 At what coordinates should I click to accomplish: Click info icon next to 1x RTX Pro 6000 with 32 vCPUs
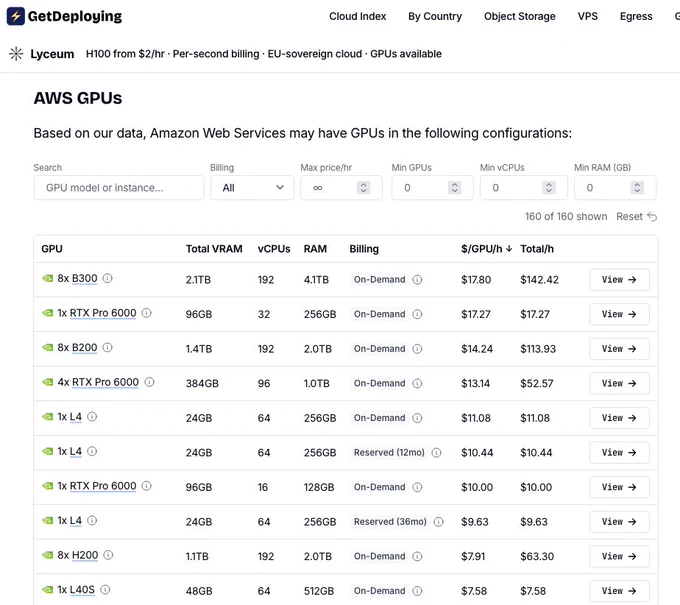pyautogui.click(x=147, y=313)
